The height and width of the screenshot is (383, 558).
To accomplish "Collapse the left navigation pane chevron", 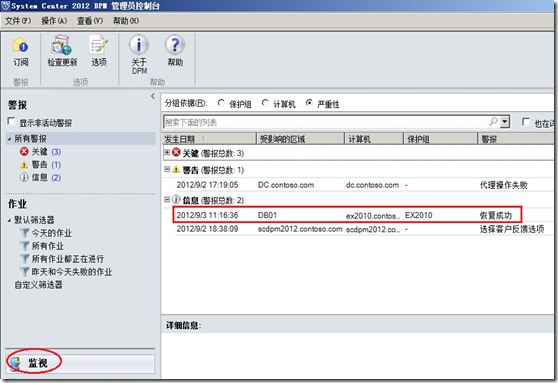I will (153, 96).
